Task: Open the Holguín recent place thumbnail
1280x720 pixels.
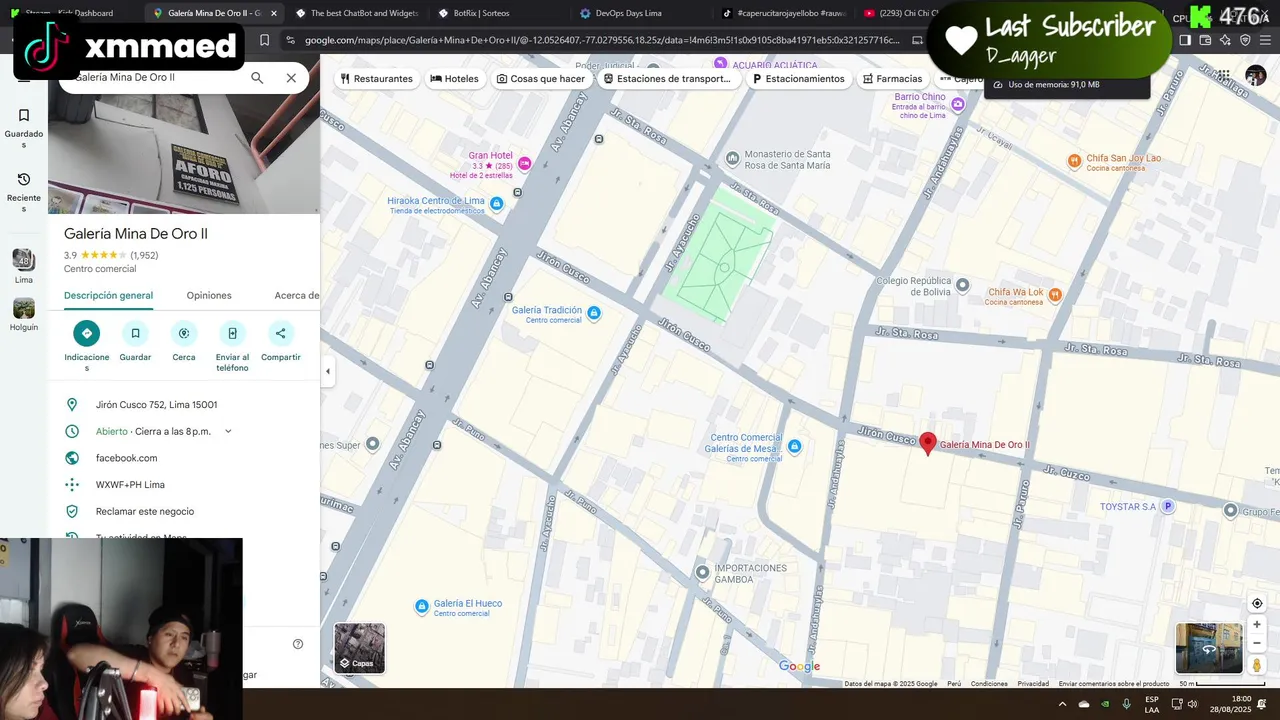Action: point(24,315)
